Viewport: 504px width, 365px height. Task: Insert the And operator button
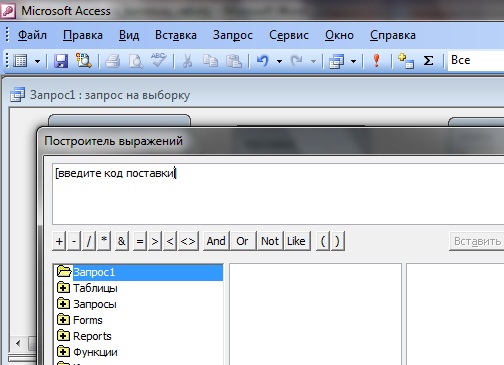point(216,241)
